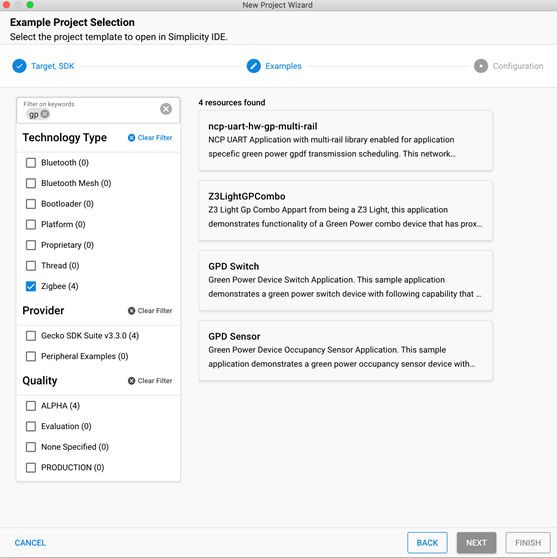Image resolution: width=557 pixels, height=558 pixels.
Task: Tick the Bluetooth Mesh (0) checkbox
Action: [x=31, y=183]
